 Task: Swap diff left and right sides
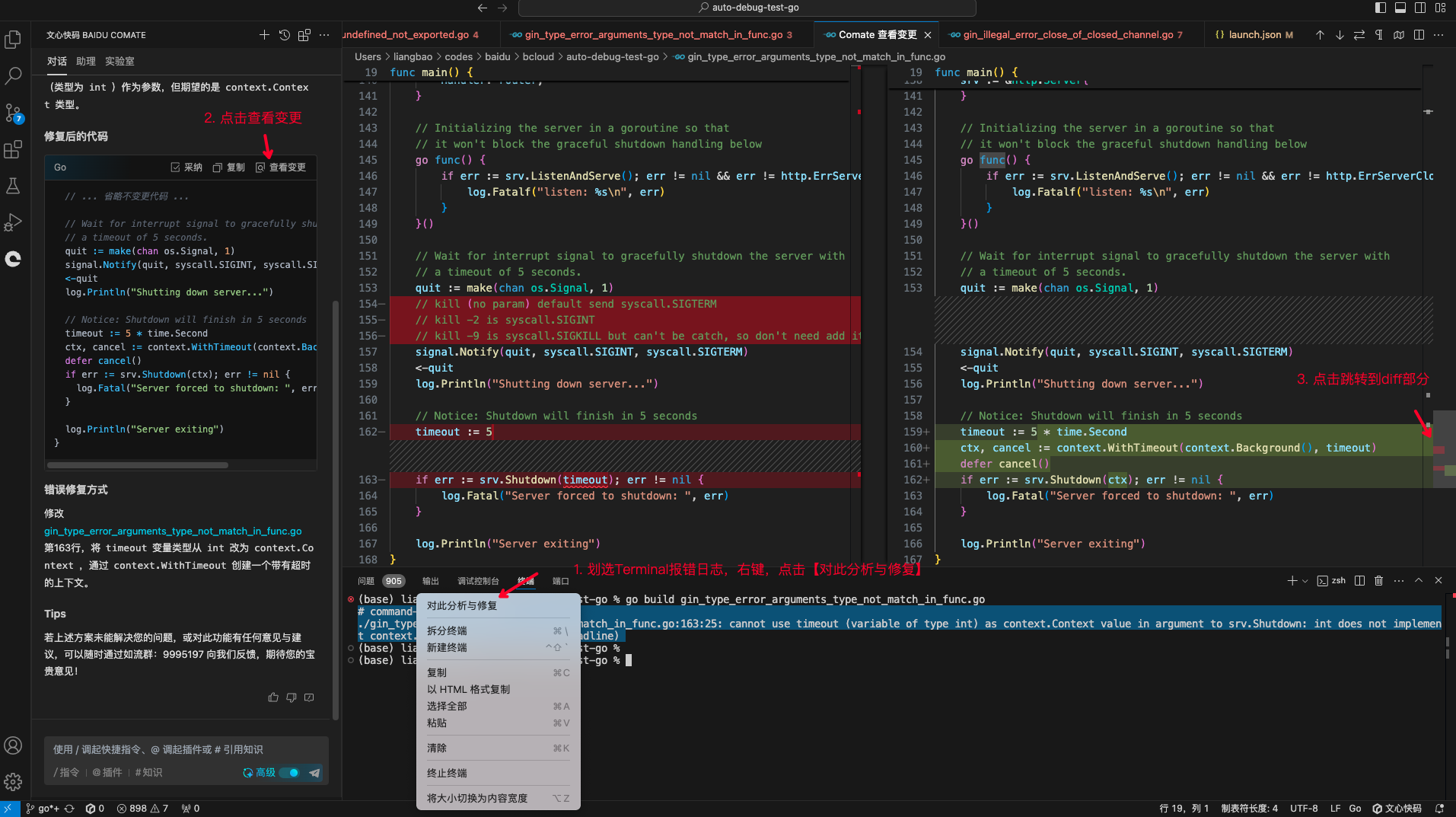pos(1359,35)
